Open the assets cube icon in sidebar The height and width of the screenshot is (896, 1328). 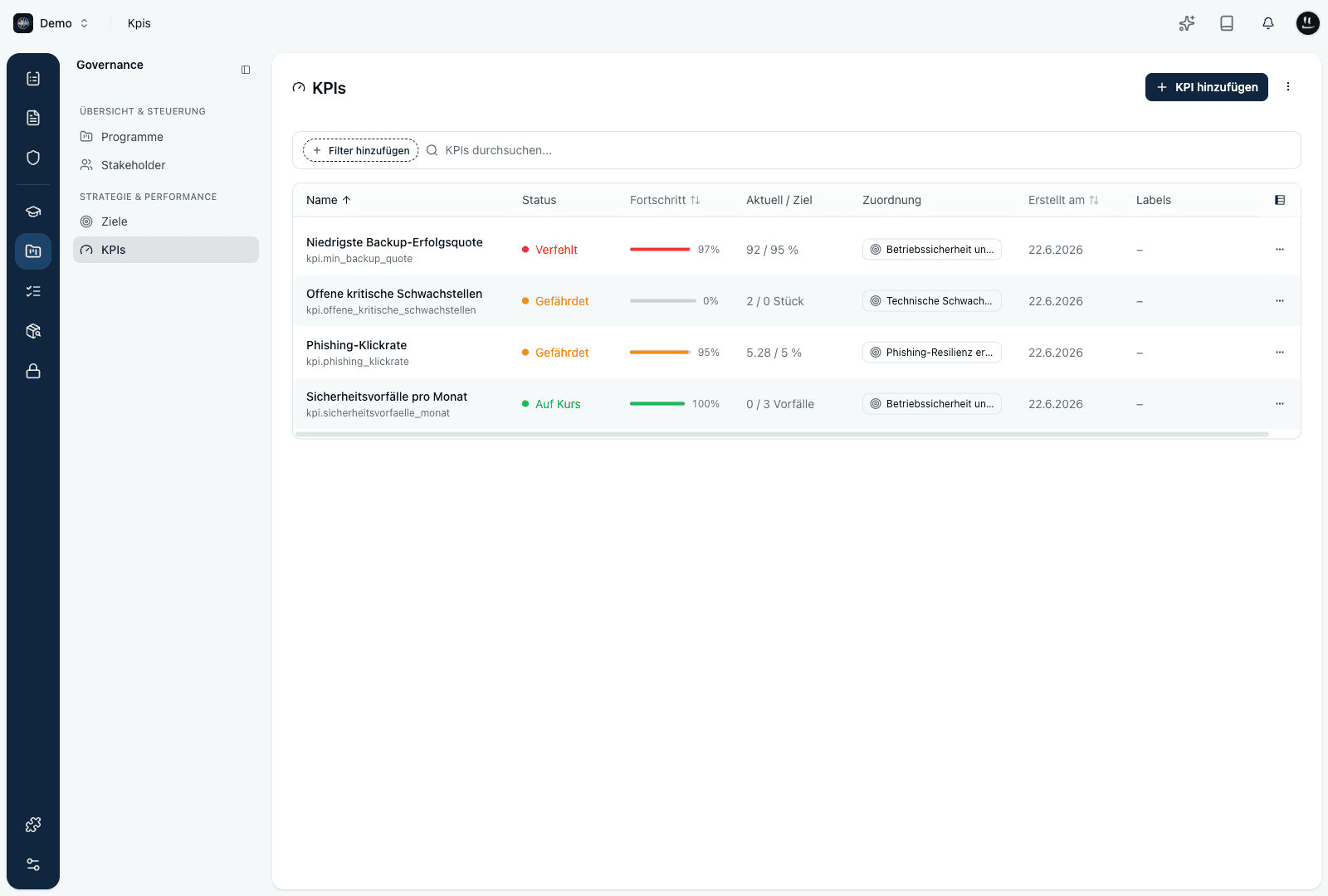click(x=33, y=331)
